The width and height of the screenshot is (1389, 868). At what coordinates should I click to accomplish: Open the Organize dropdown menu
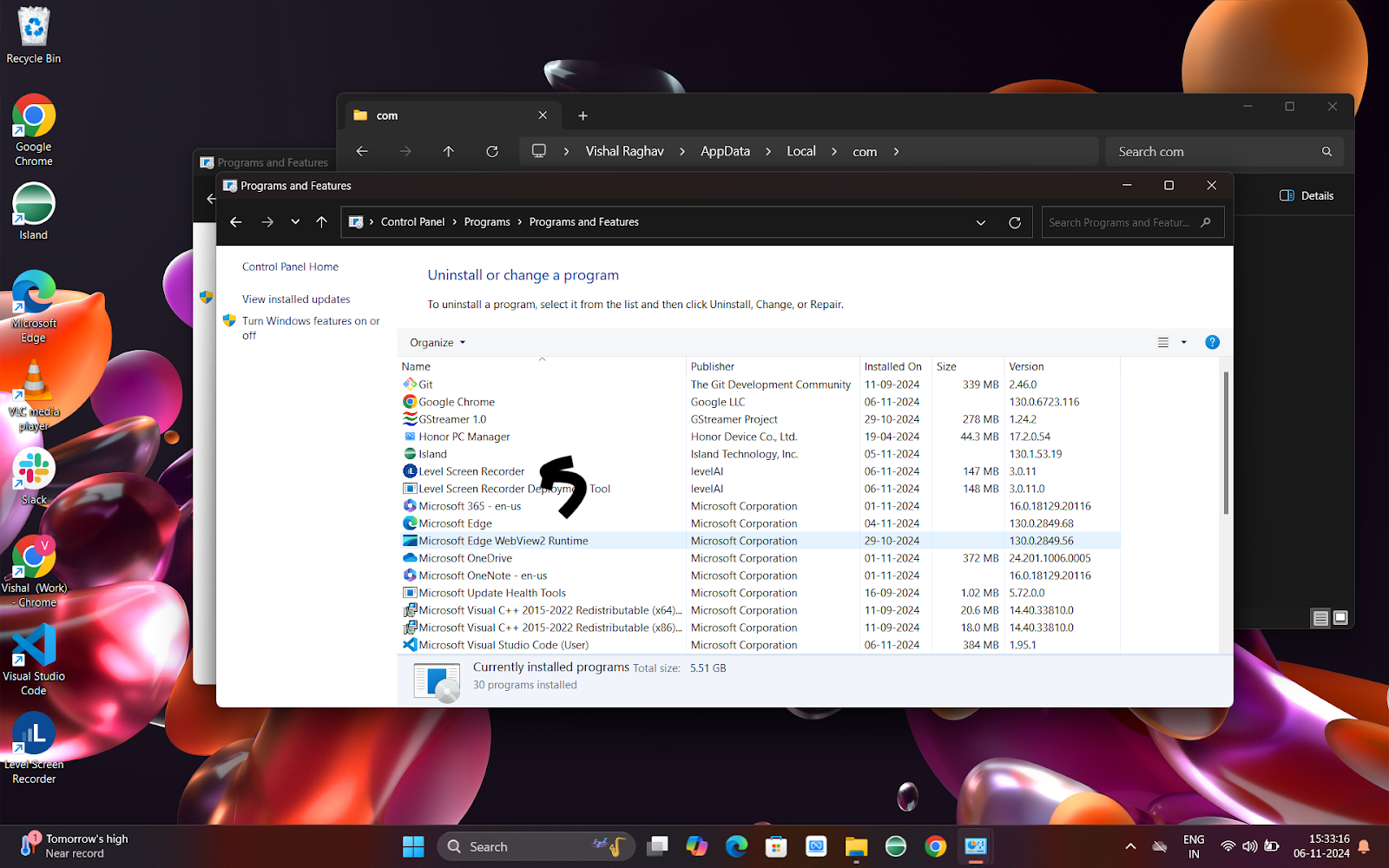pos(438,342)
